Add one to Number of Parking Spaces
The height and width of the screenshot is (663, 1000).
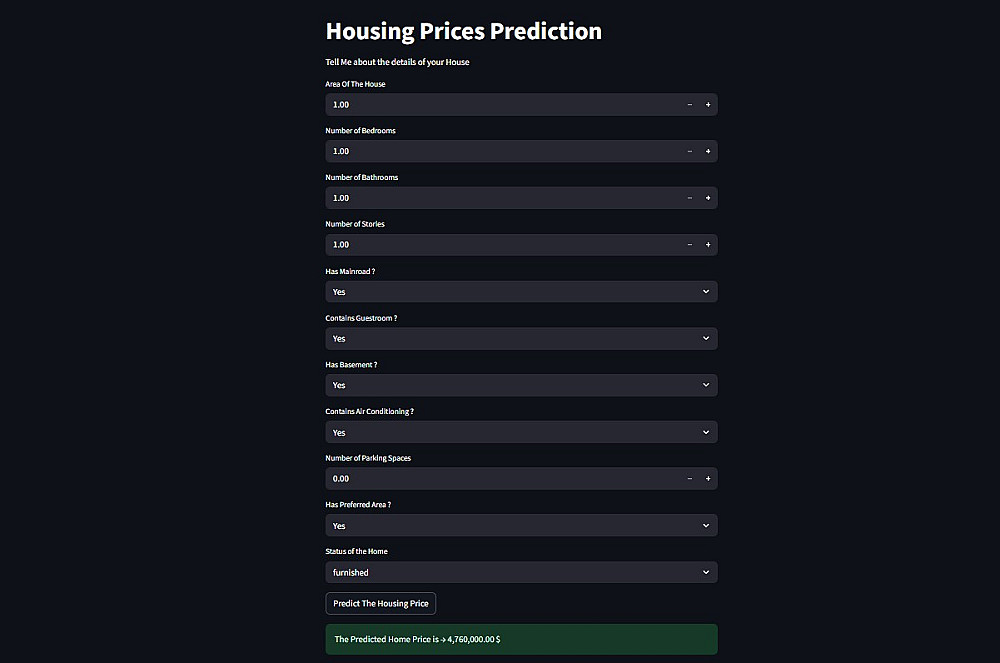708,479
